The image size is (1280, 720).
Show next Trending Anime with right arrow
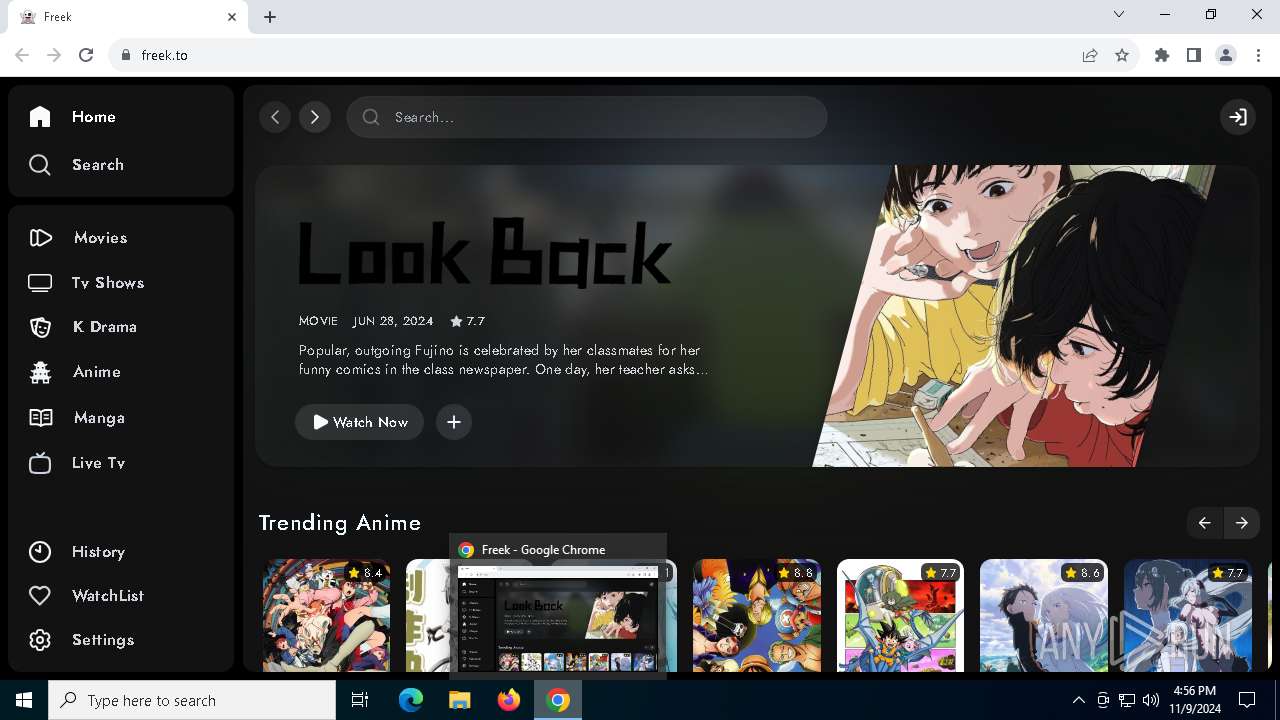(x=1241, y=523)
